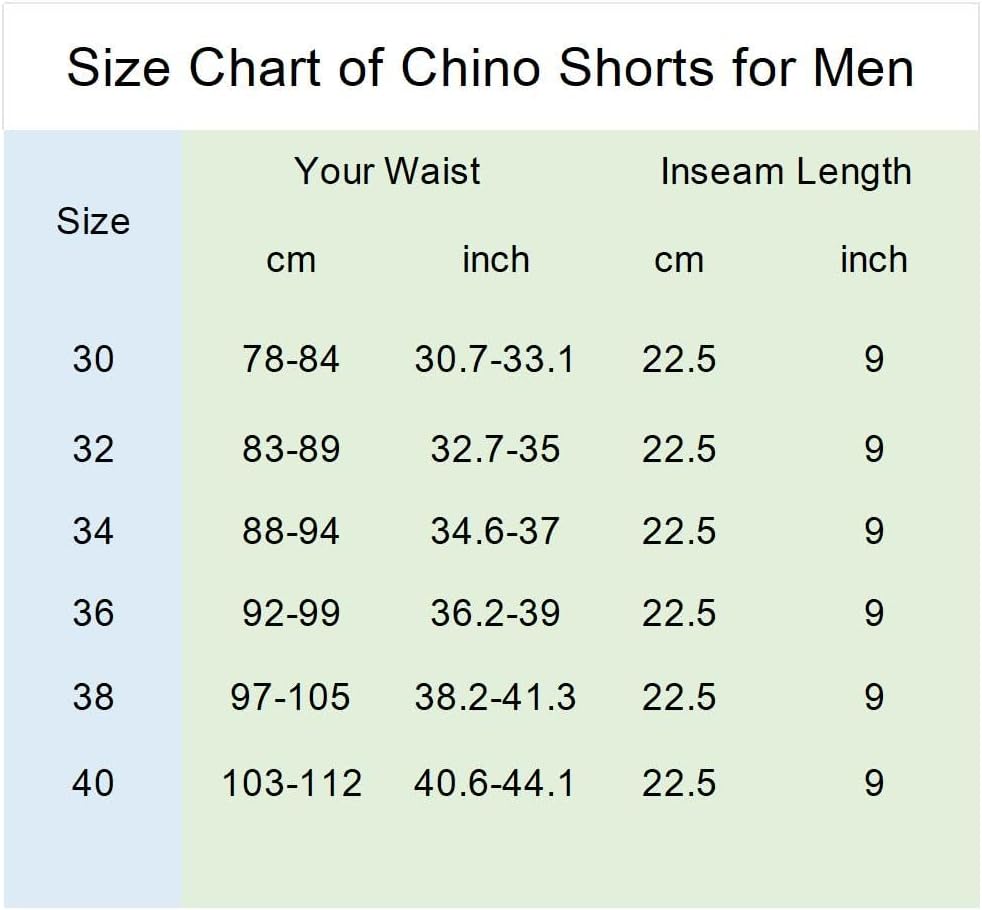Select the waist value '34.6-37' inch
The width and height of the screenshot is (982, 910).
coord(494,531)
